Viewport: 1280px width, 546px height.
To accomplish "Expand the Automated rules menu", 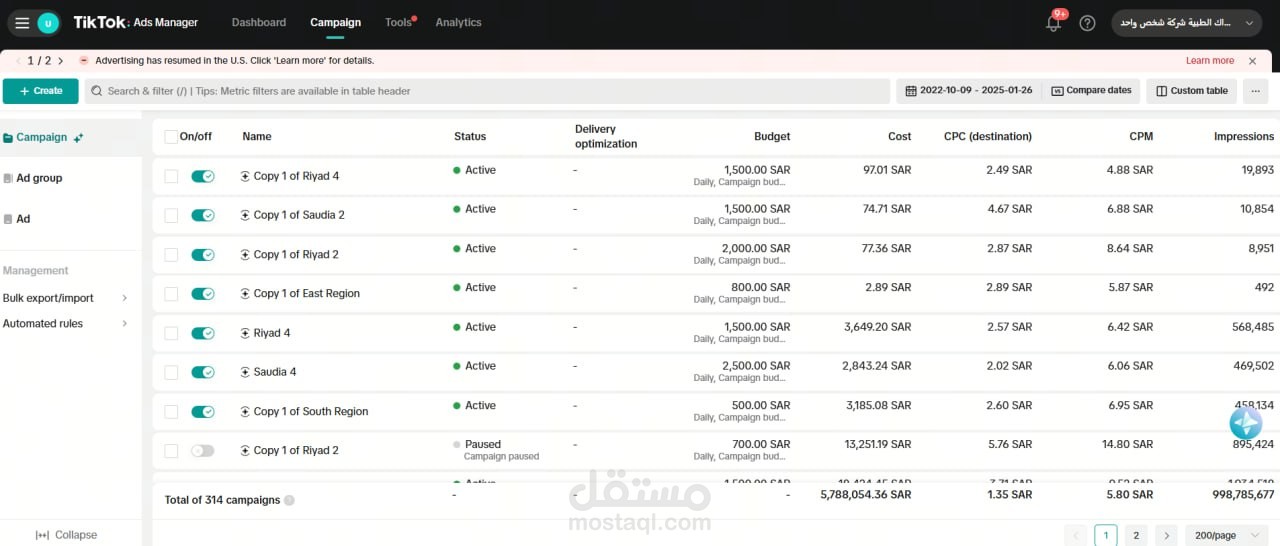I will pos(66,324).
